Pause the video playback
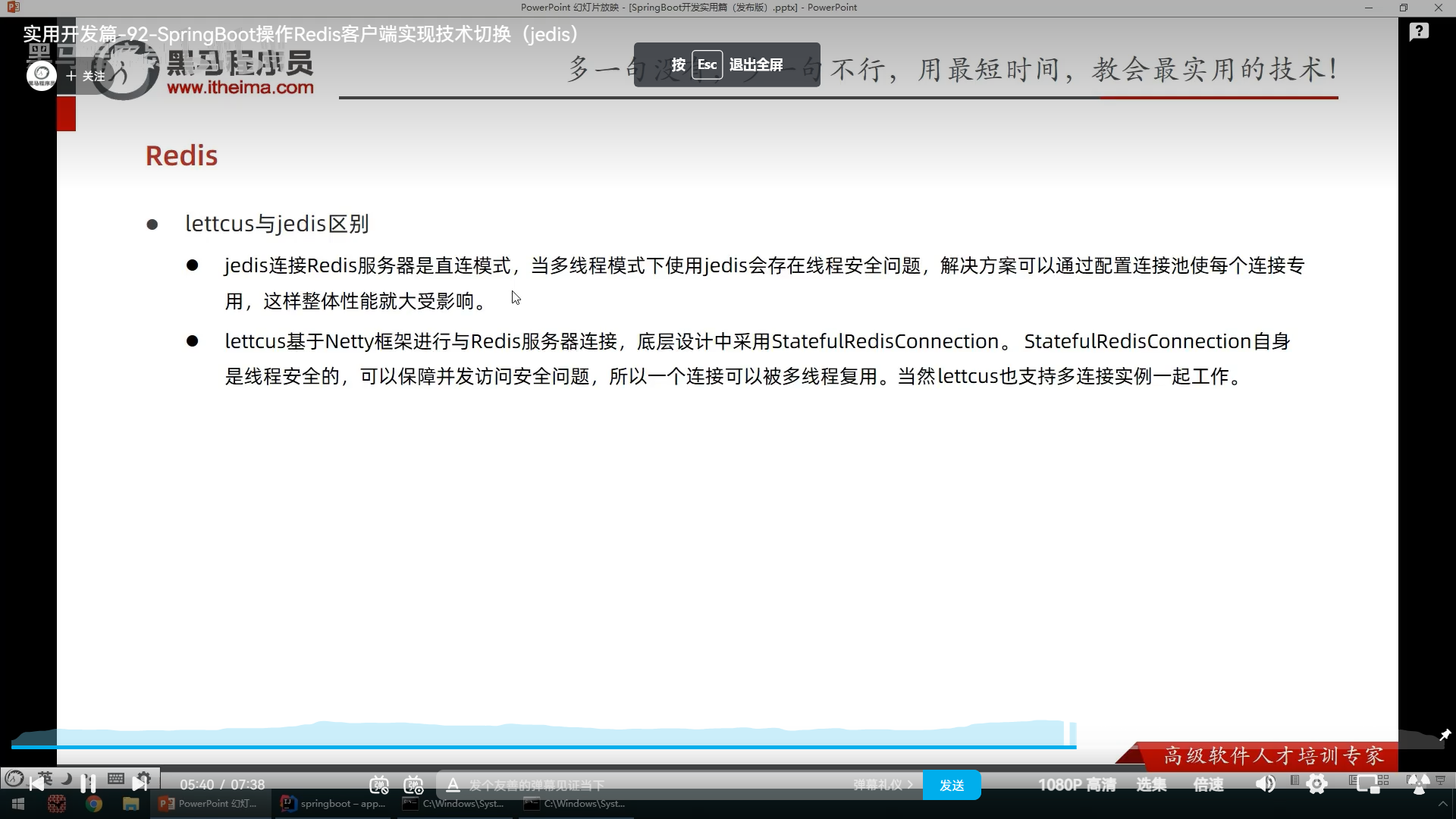 coord(88,783)
